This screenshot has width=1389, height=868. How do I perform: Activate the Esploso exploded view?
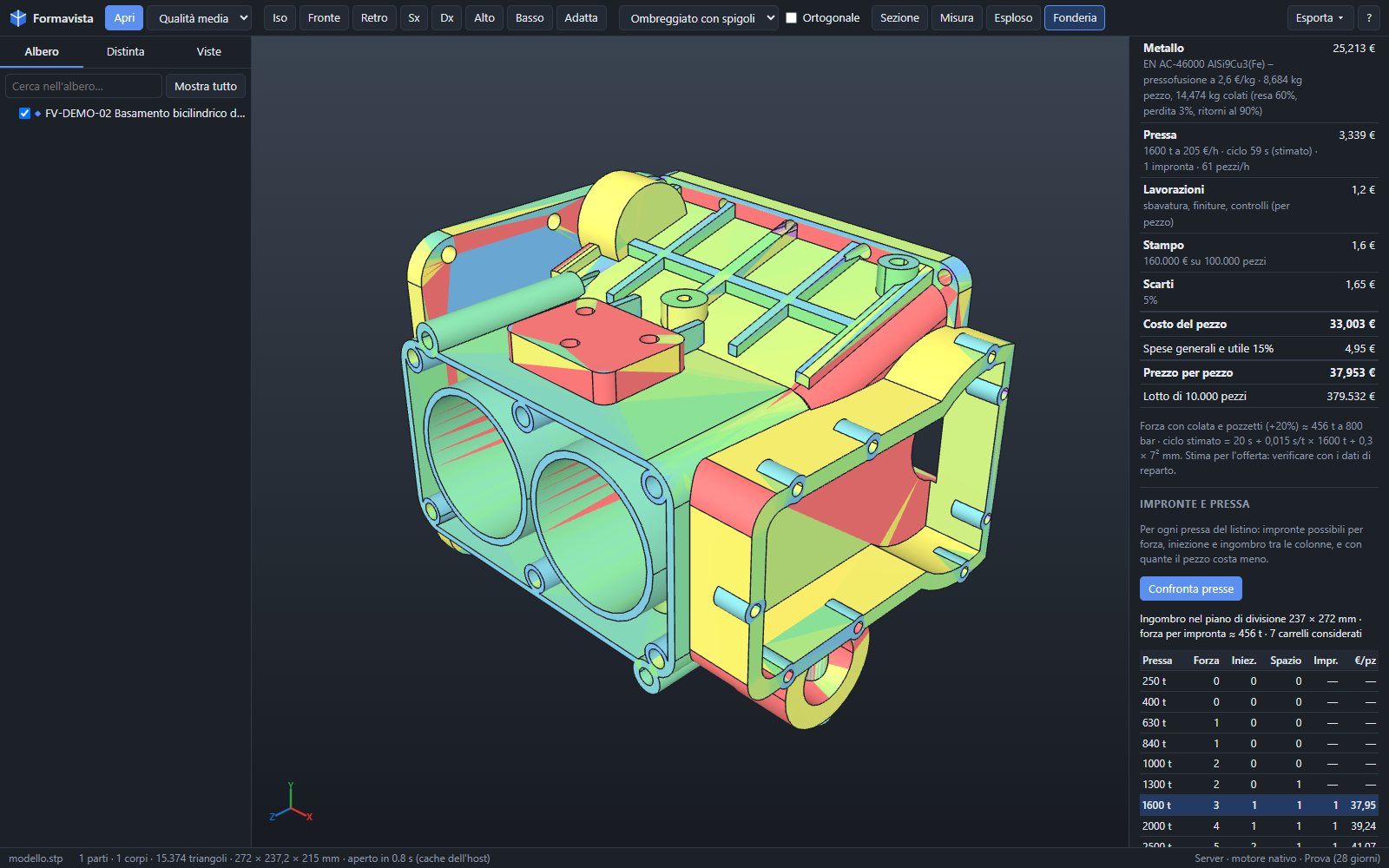(x=1013, y=18)
